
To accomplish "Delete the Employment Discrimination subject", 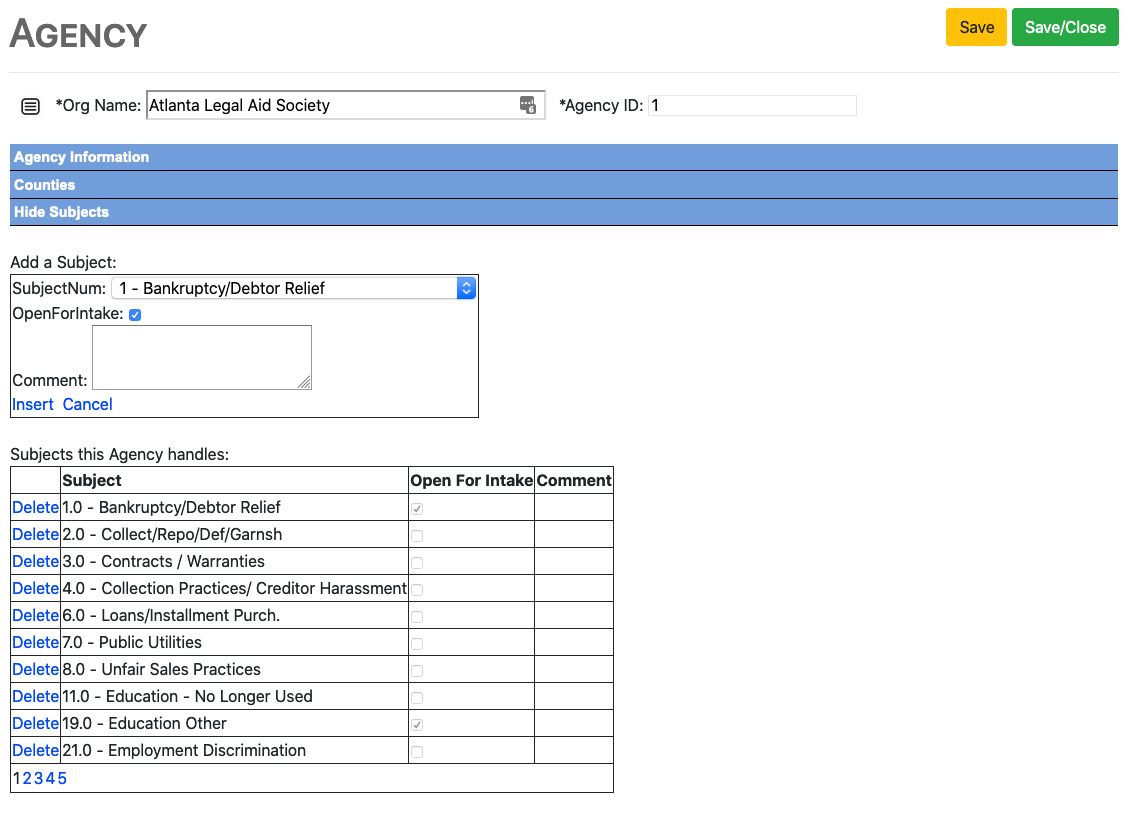I will pyautogui.click(x=35, y=750).
